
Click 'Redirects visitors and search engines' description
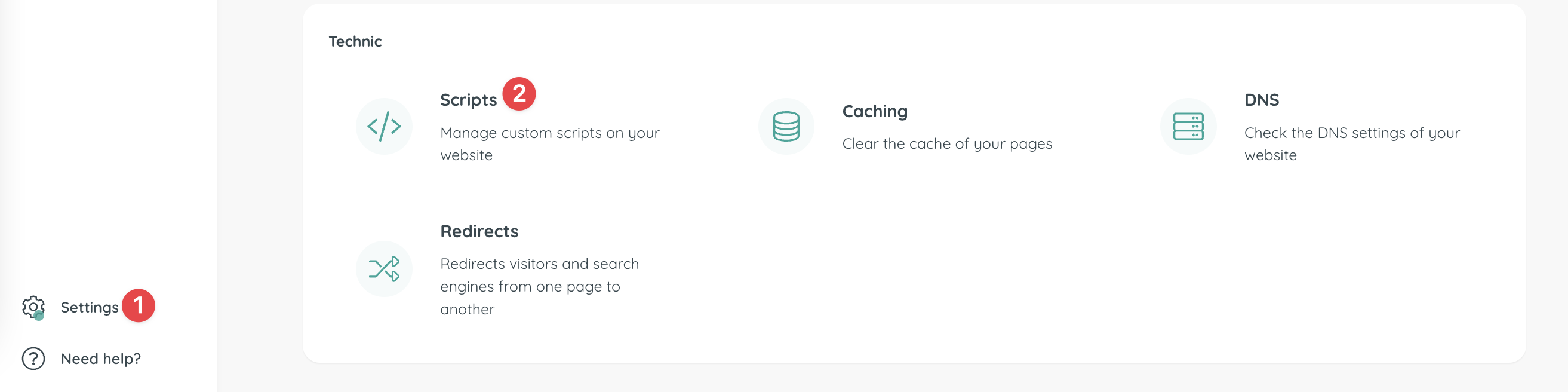pos(539,286)
